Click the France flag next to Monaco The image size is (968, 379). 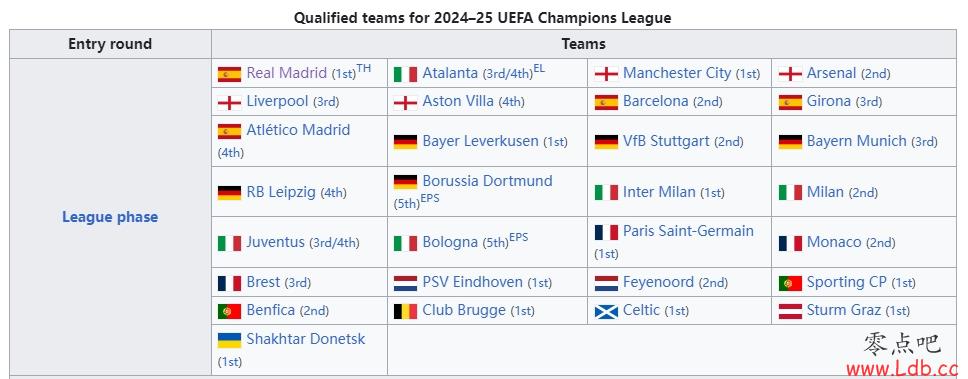pyautogui.click(x=790, y=243)
